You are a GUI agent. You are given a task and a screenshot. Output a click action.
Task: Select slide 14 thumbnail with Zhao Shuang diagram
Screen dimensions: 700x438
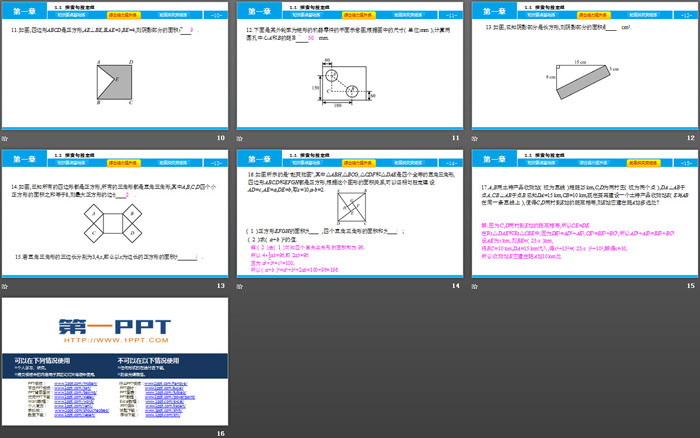tap(350, 214)
